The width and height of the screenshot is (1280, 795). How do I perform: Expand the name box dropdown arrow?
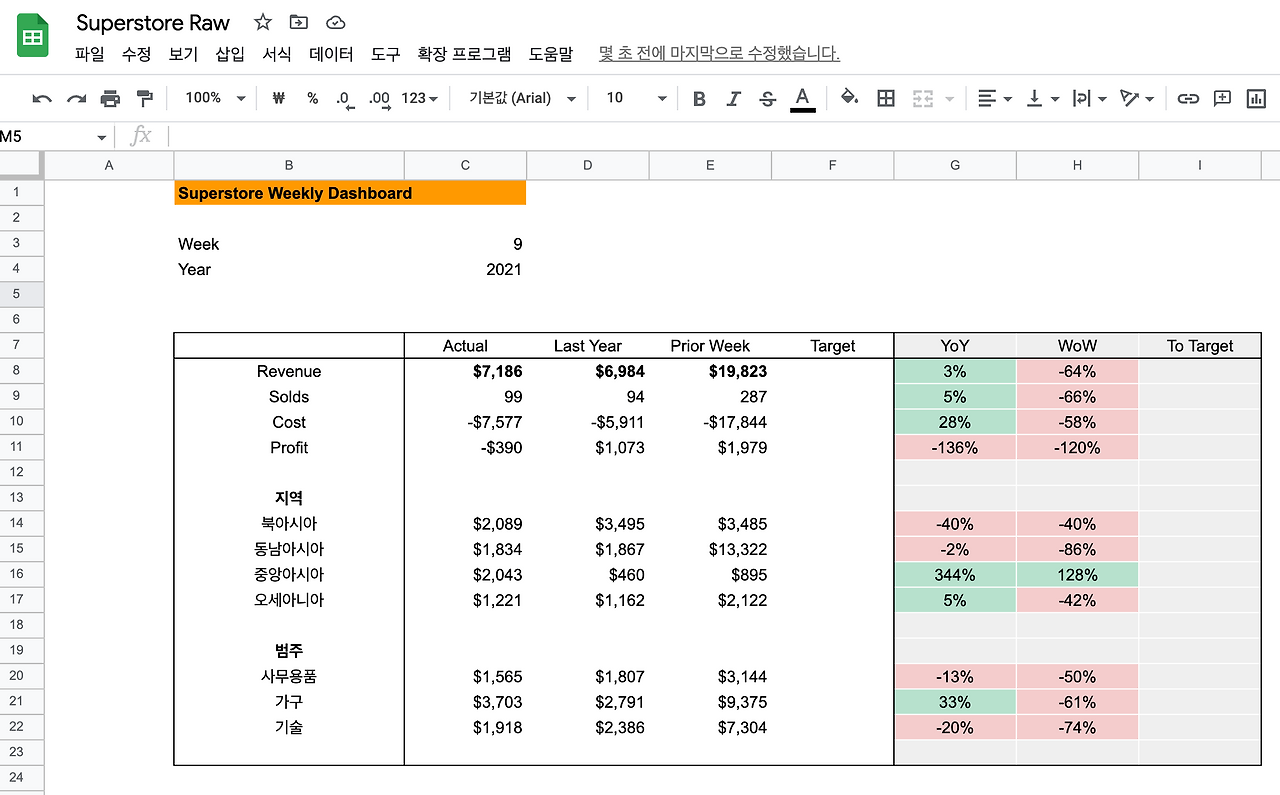pos(102,137)
